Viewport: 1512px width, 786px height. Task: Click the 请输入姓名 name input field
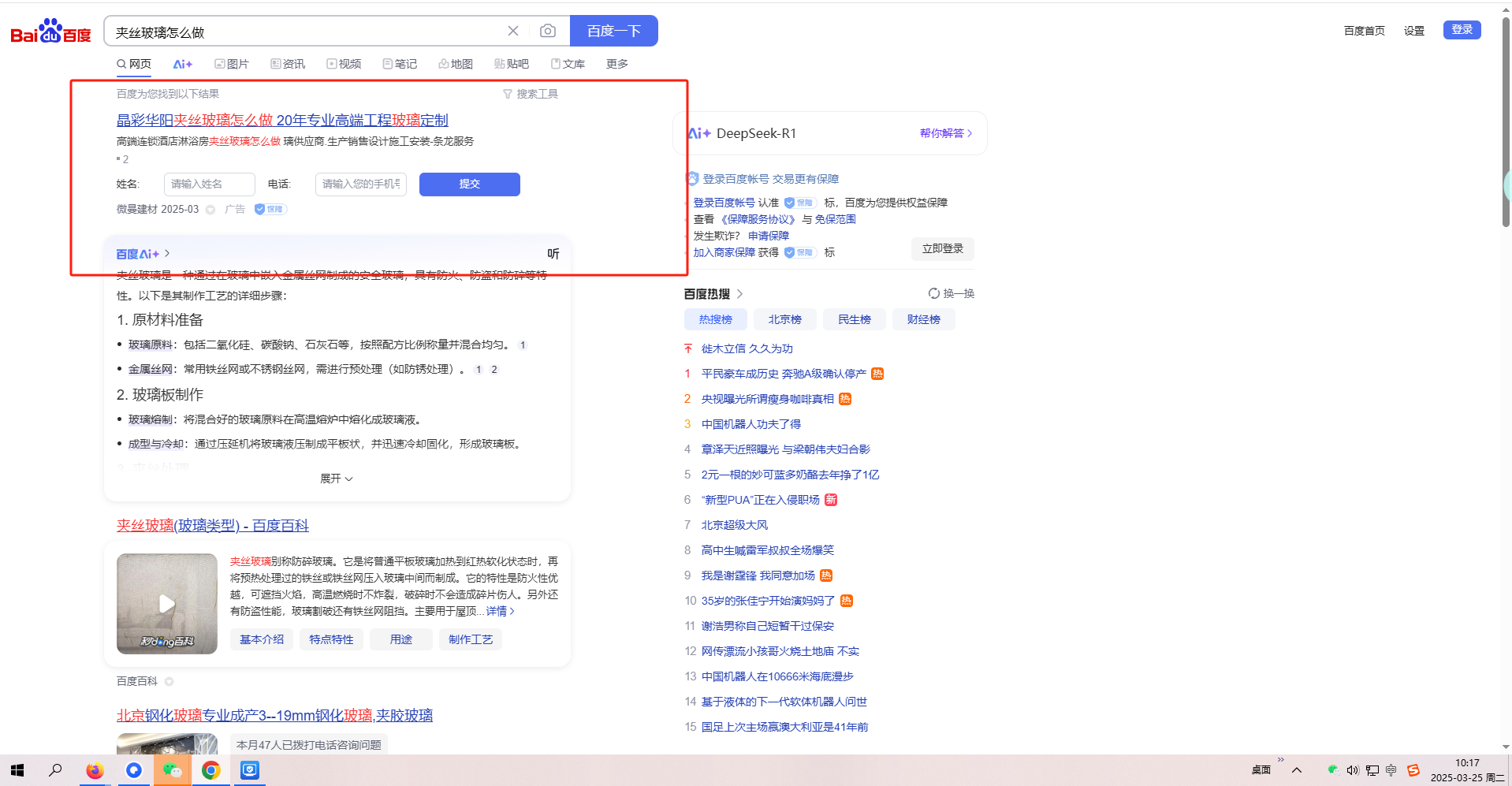209,184
